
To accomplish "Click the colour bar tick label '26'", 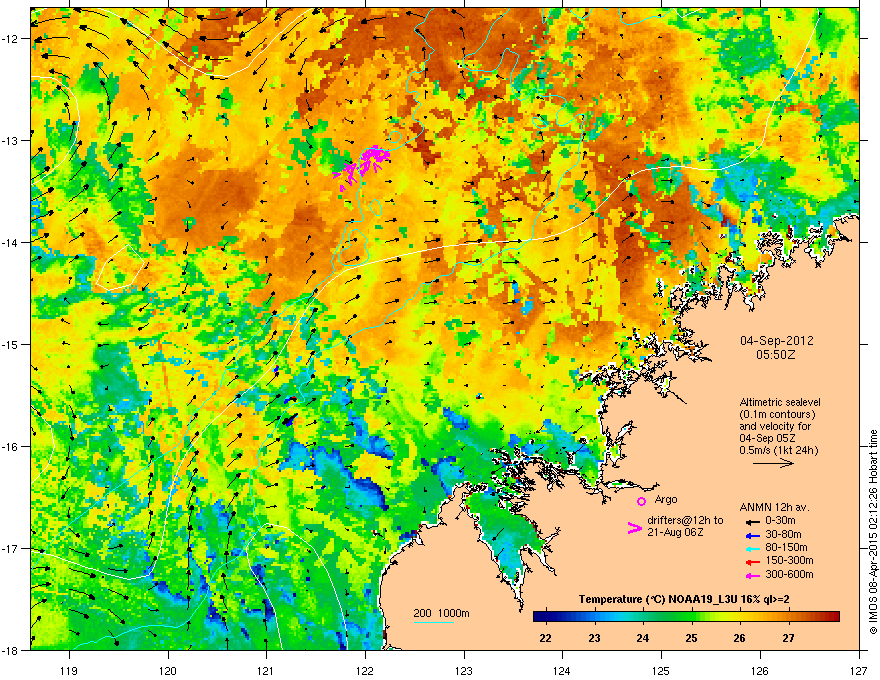I will point(740,638).
